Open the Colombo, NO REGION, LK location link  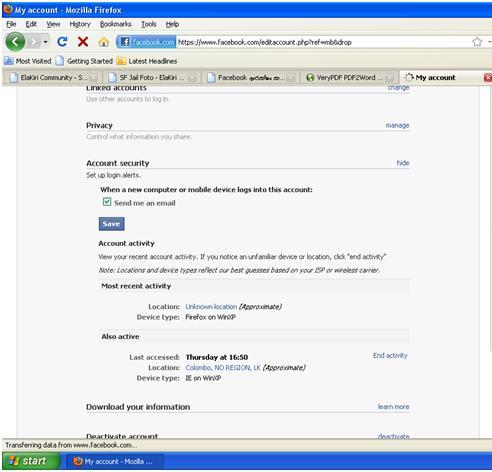223,367
